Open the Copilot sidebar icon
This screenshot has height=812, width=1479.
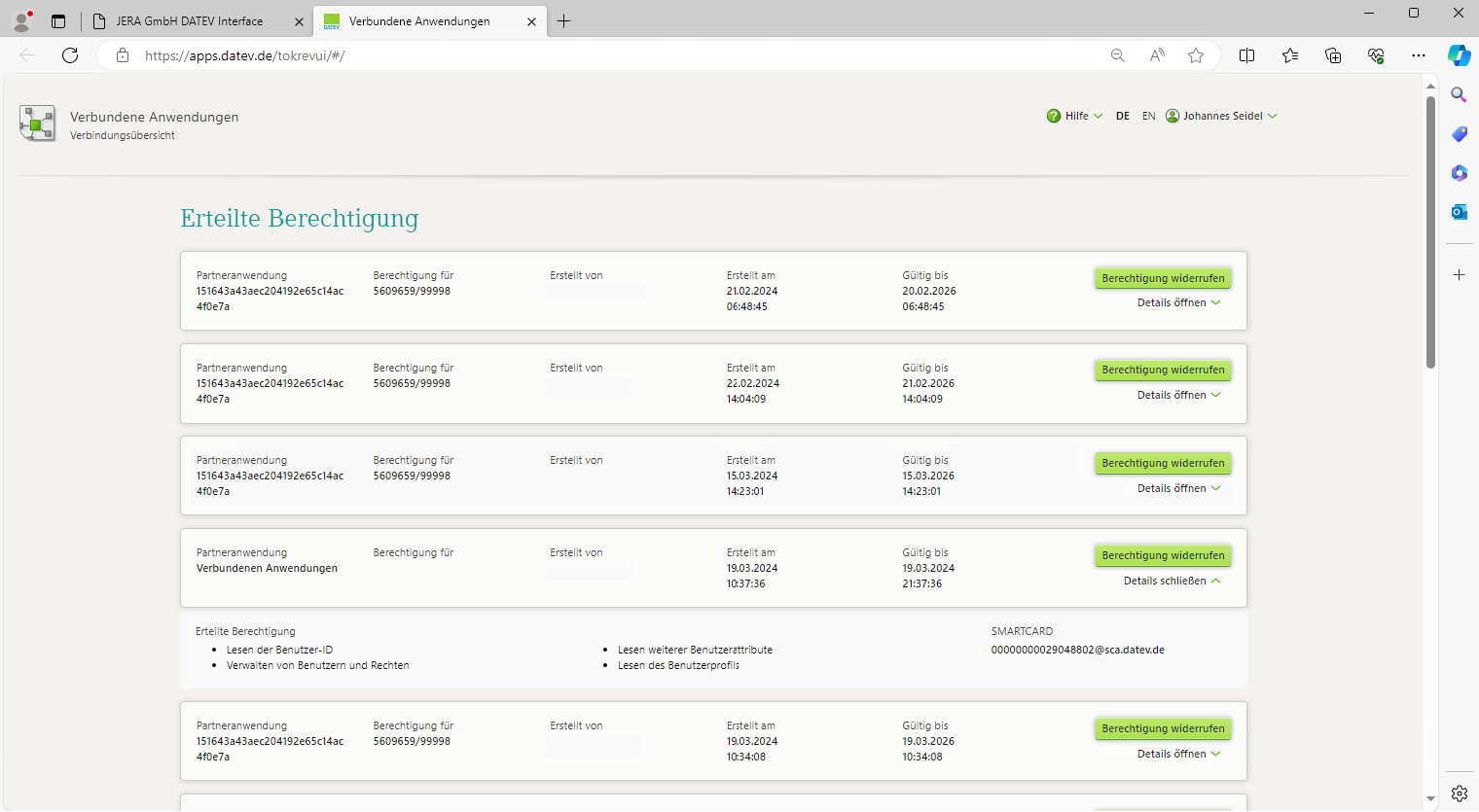[x=1459, y=55]
